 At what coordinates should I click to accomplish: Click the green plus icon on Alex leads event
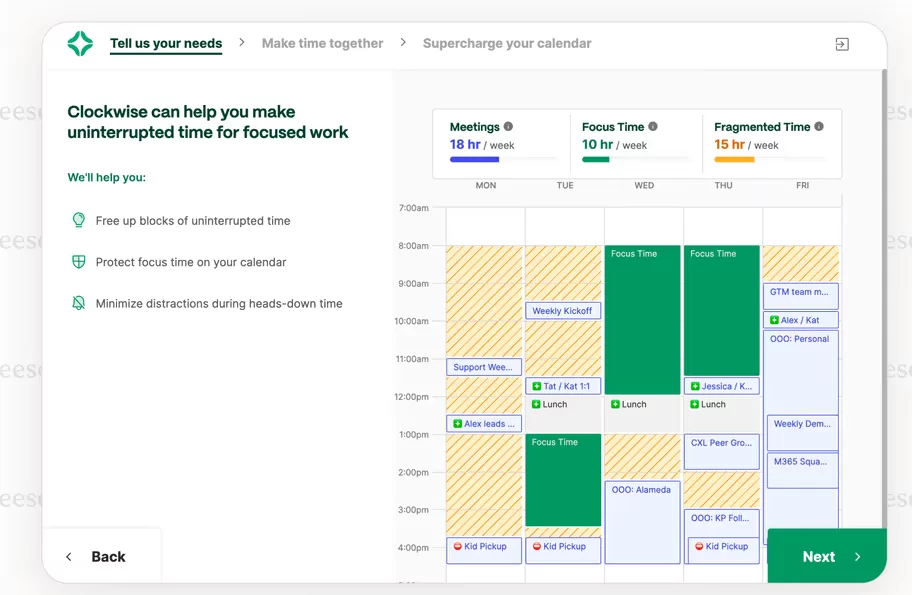pyautogui.click(x=458, y=424)
